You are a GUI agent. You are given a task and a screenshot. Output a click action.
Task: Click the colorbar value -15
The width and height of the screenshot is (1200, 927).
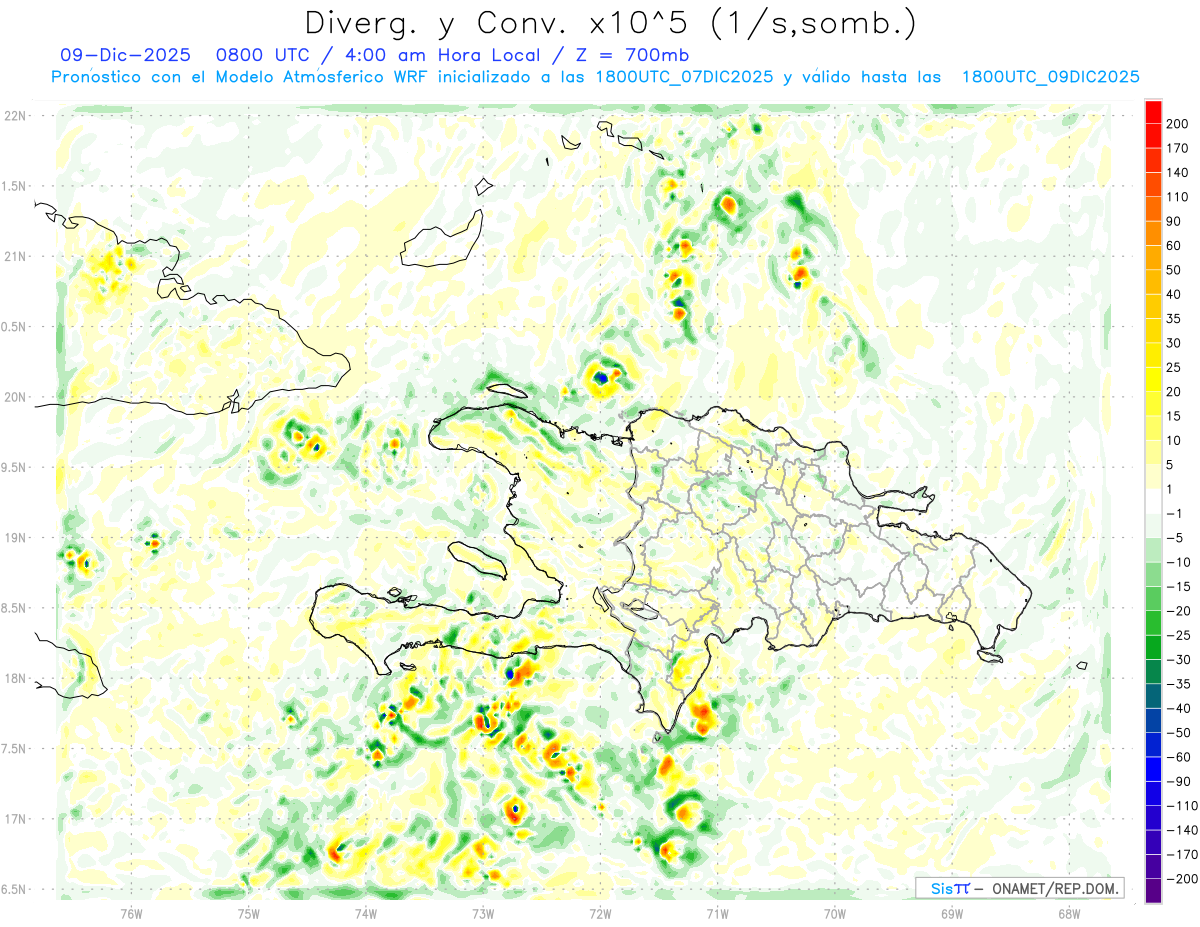[1179, 586]
